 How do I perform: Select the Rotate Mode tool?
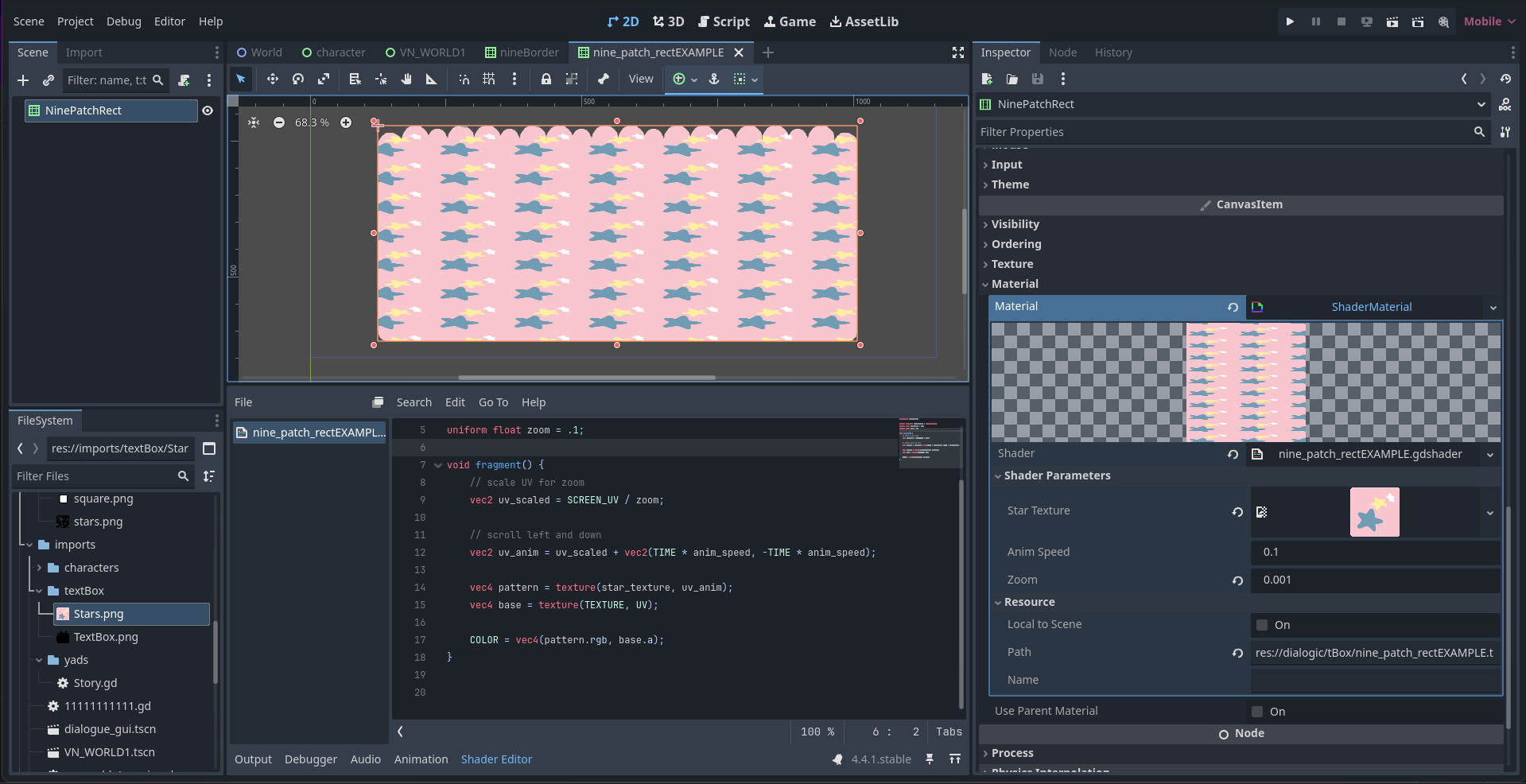[x=298, y=79]
